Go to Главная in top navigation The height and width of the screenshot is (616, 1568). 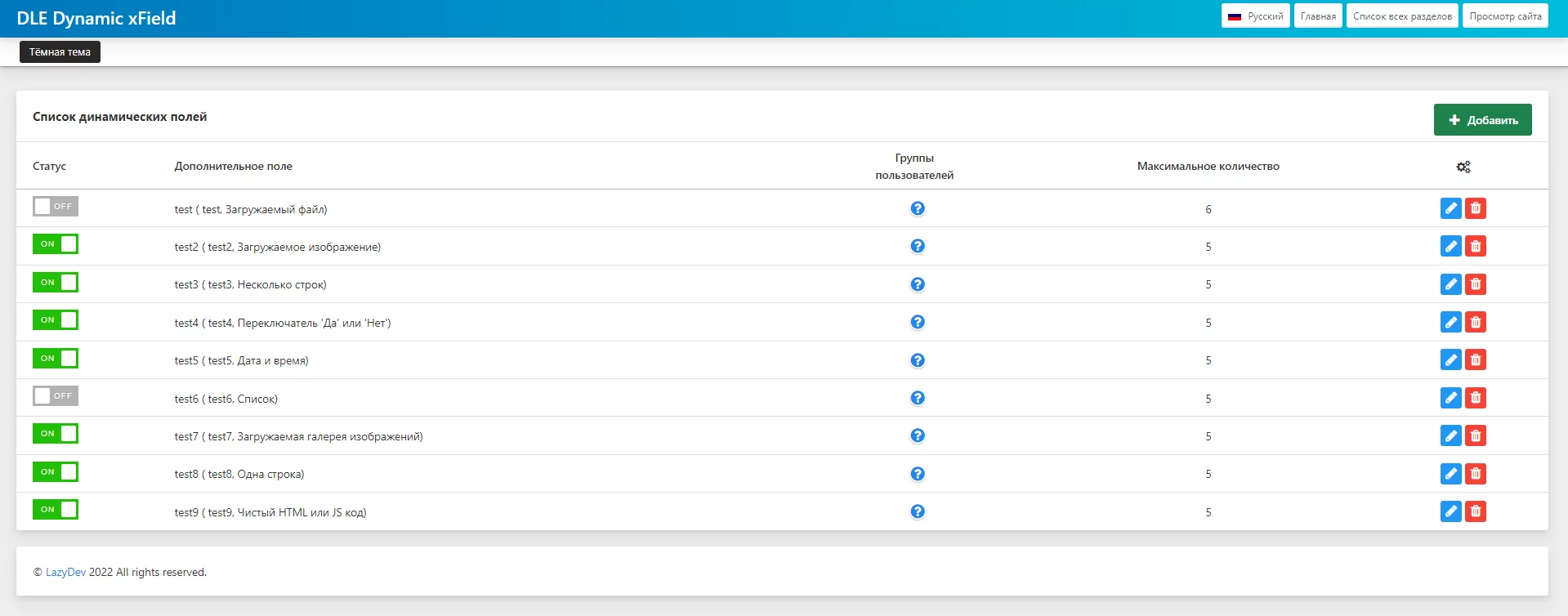point(1317,16)
